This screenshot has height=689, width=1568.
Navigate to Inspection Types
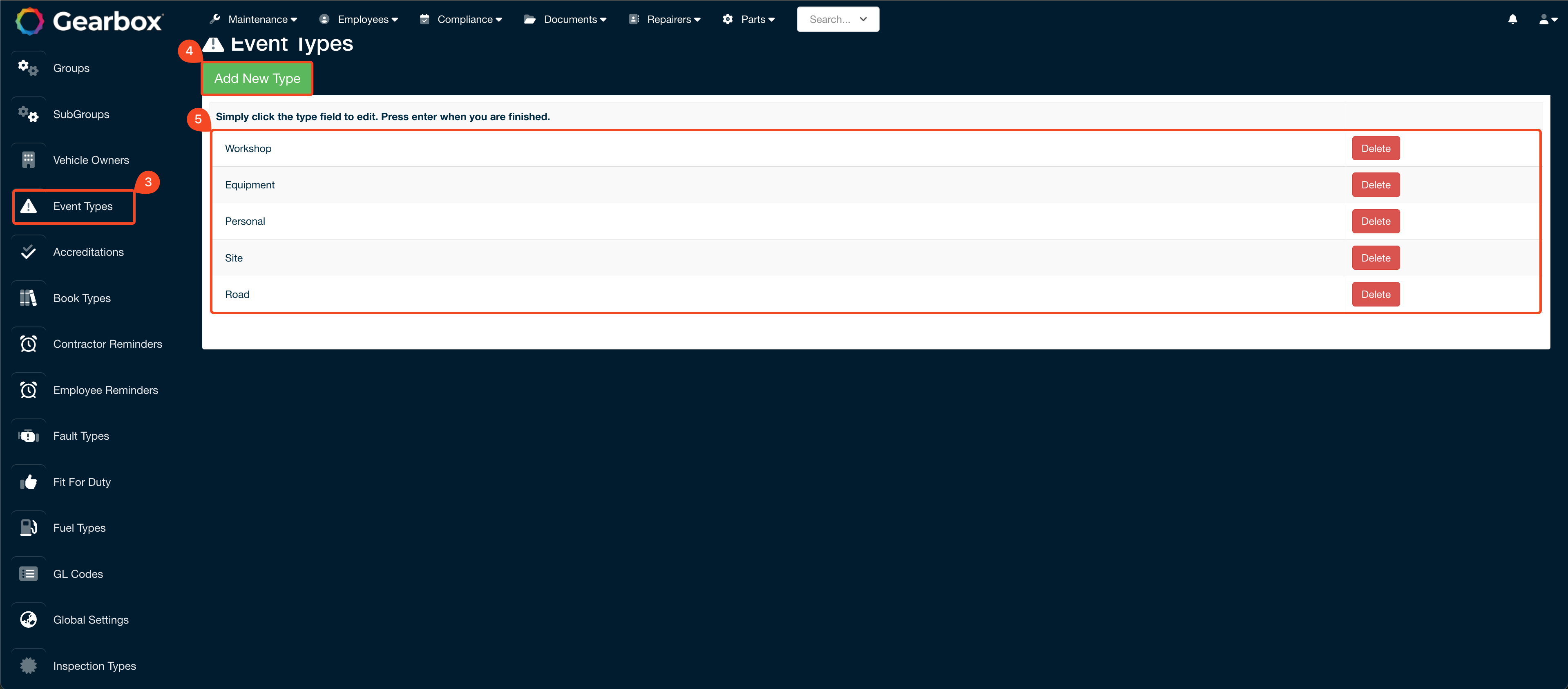pyautogui.click(x=94, y=666)
